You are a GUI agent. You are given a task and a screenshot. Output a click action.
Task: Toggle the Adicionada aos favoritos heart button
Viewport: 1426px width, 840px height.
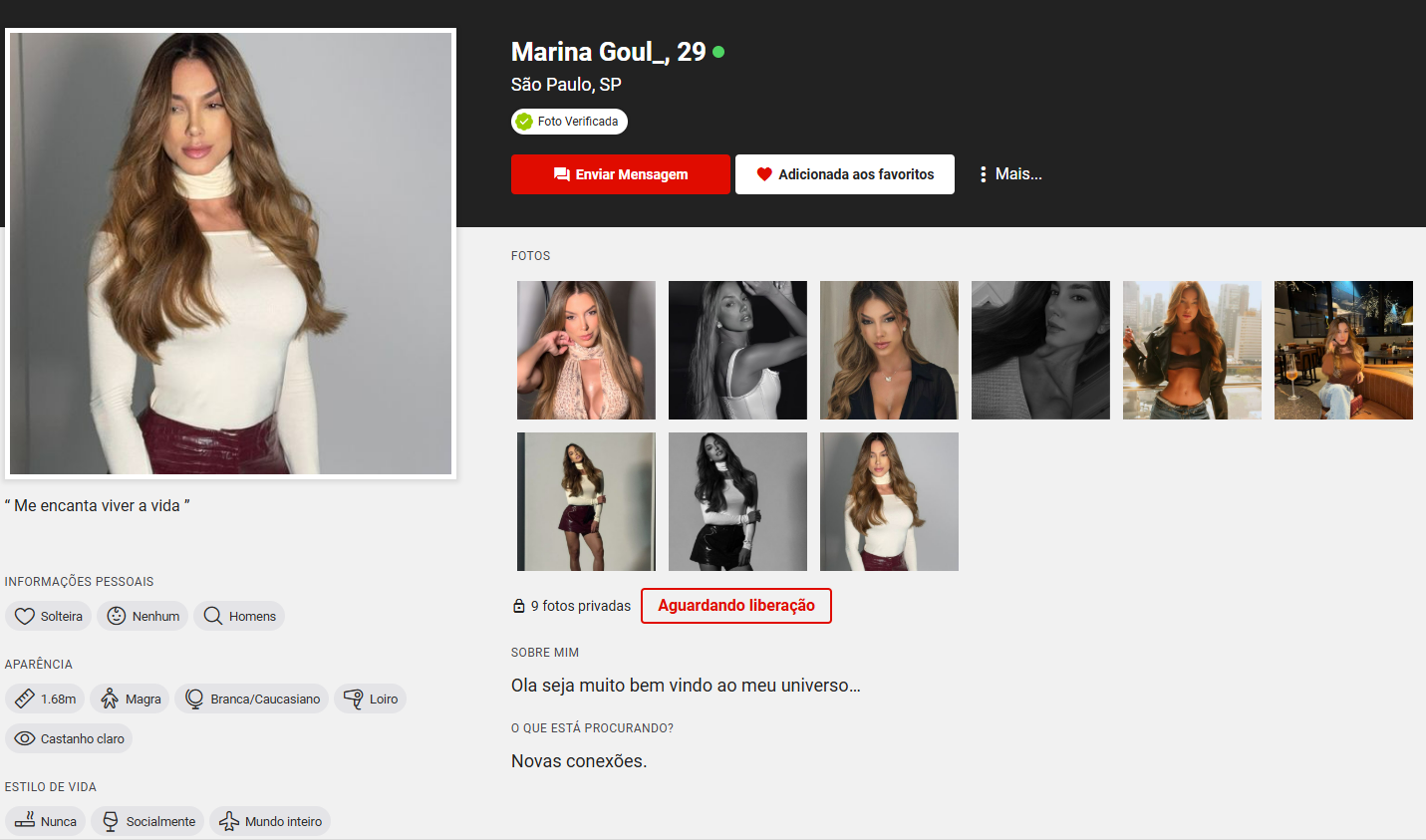pos(844,174)
